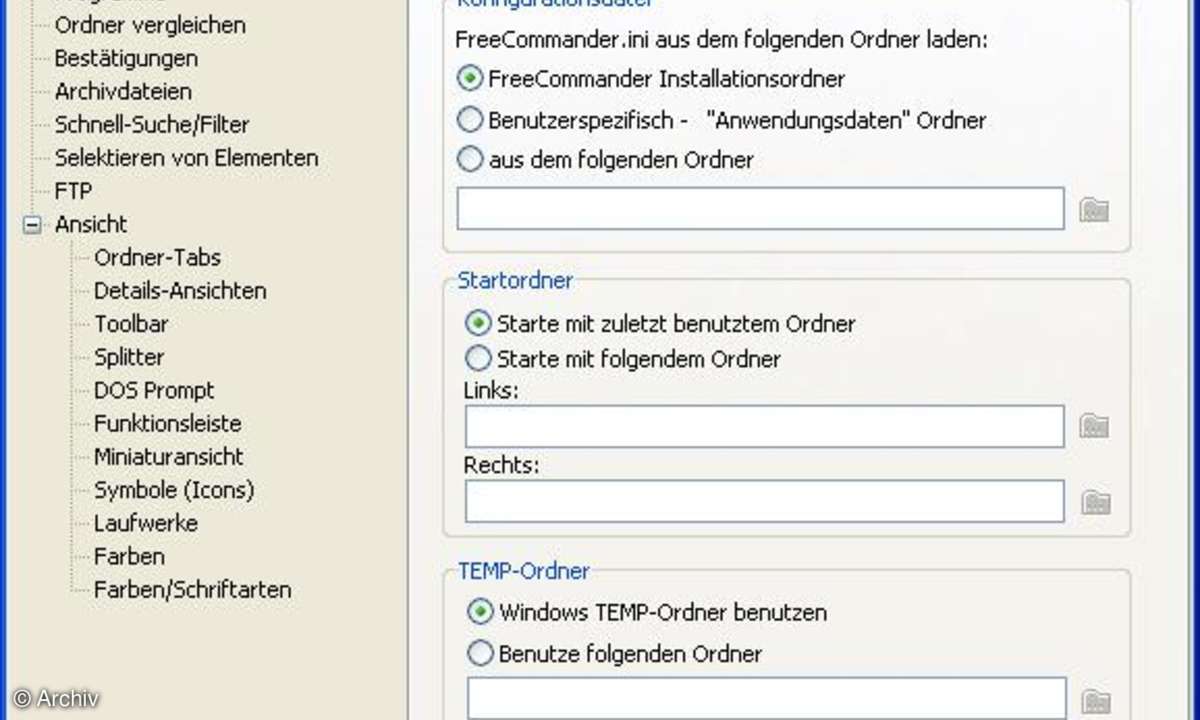The width and height of the screenshot is (1200, 720).
Task: Select the "aus dem folgenden Ordner" radio button
Action: 469,158
